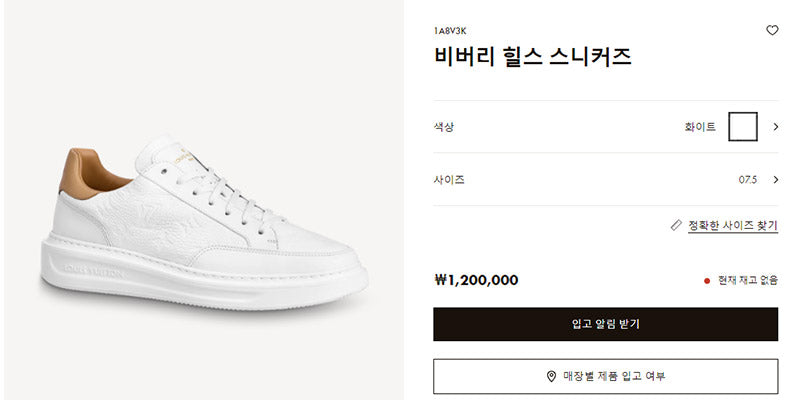
Task: Click the 사이즈 row label
Action: (449, 180)
